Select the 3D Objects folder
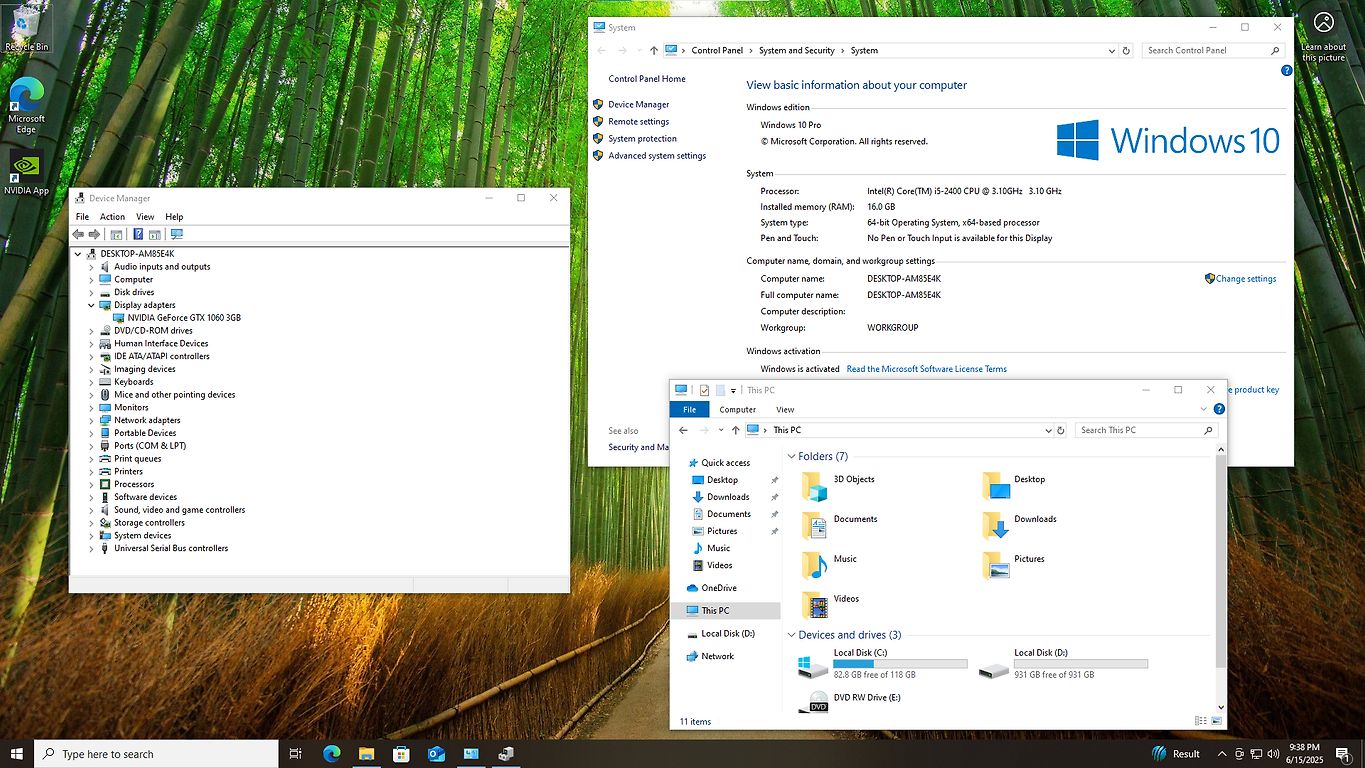The height and width of the screenshot is (768, 1365). [x=838, y=486]
